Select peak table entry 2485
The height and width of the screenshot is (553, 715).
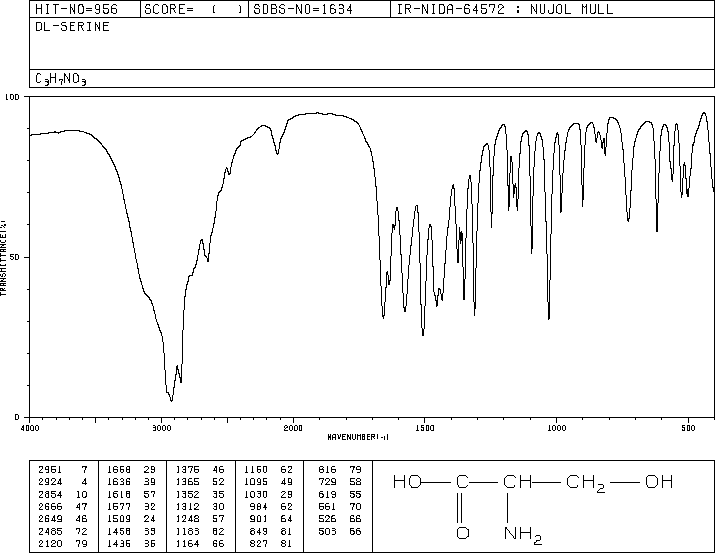(62, 532)
